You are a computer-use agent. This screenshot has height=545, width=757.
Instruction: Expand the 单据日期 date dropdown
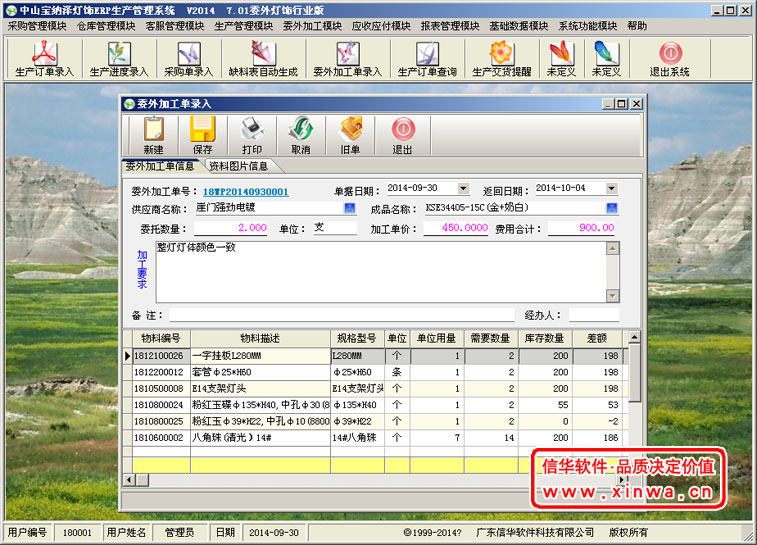(462, 188)
